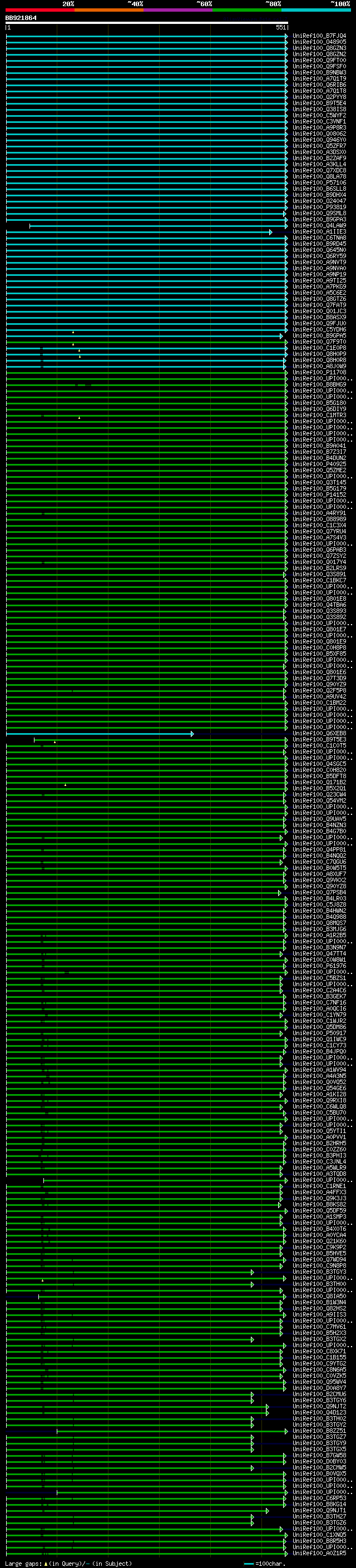Click sequence label UniRef100_Q8MQS7

(x=319, y=923)
